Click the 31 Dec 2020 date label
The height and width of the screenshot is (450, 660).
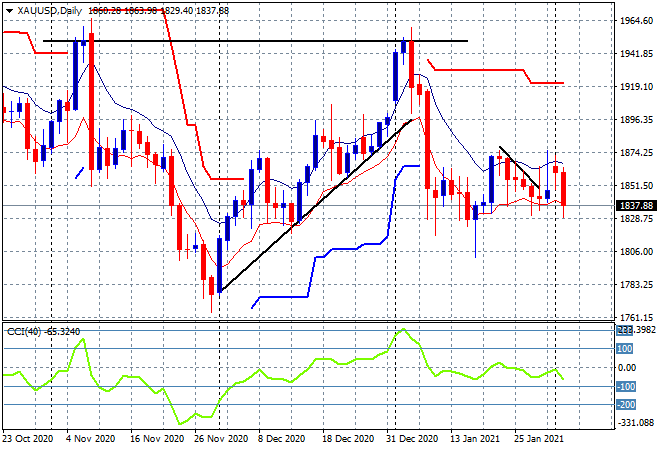(412, 438)
